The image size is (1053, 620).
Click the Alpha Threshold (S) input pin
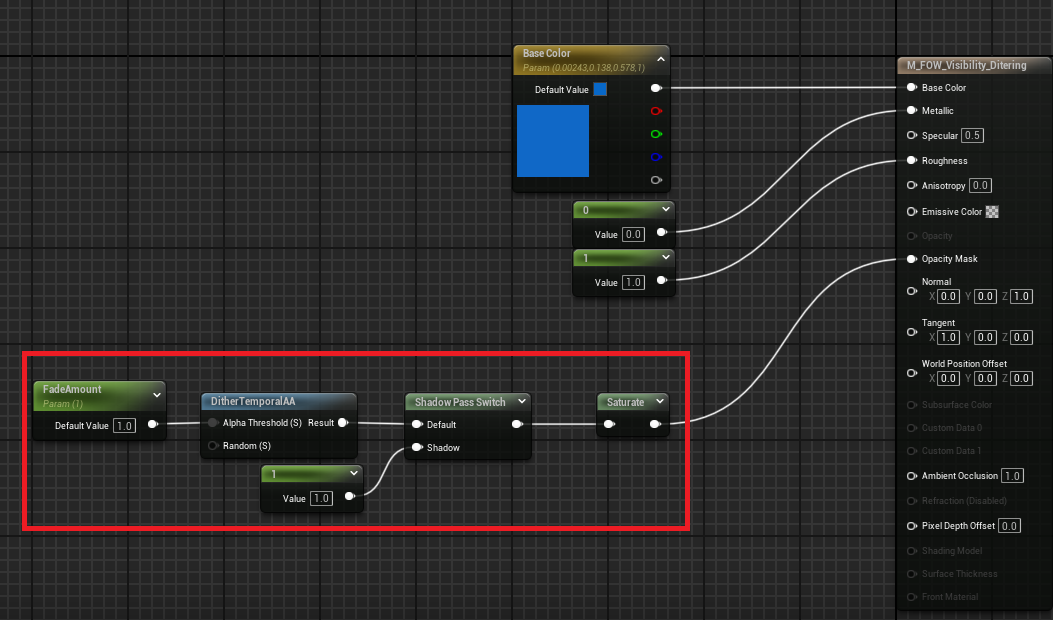click(x=213, y=423)
